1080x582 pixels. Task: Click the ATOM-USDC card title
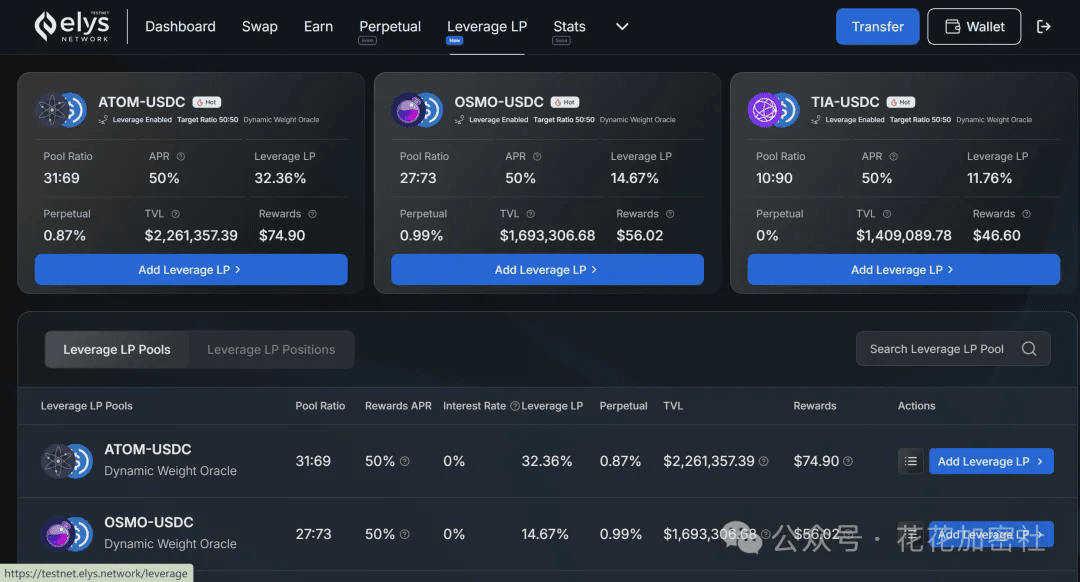click(141, 102)
